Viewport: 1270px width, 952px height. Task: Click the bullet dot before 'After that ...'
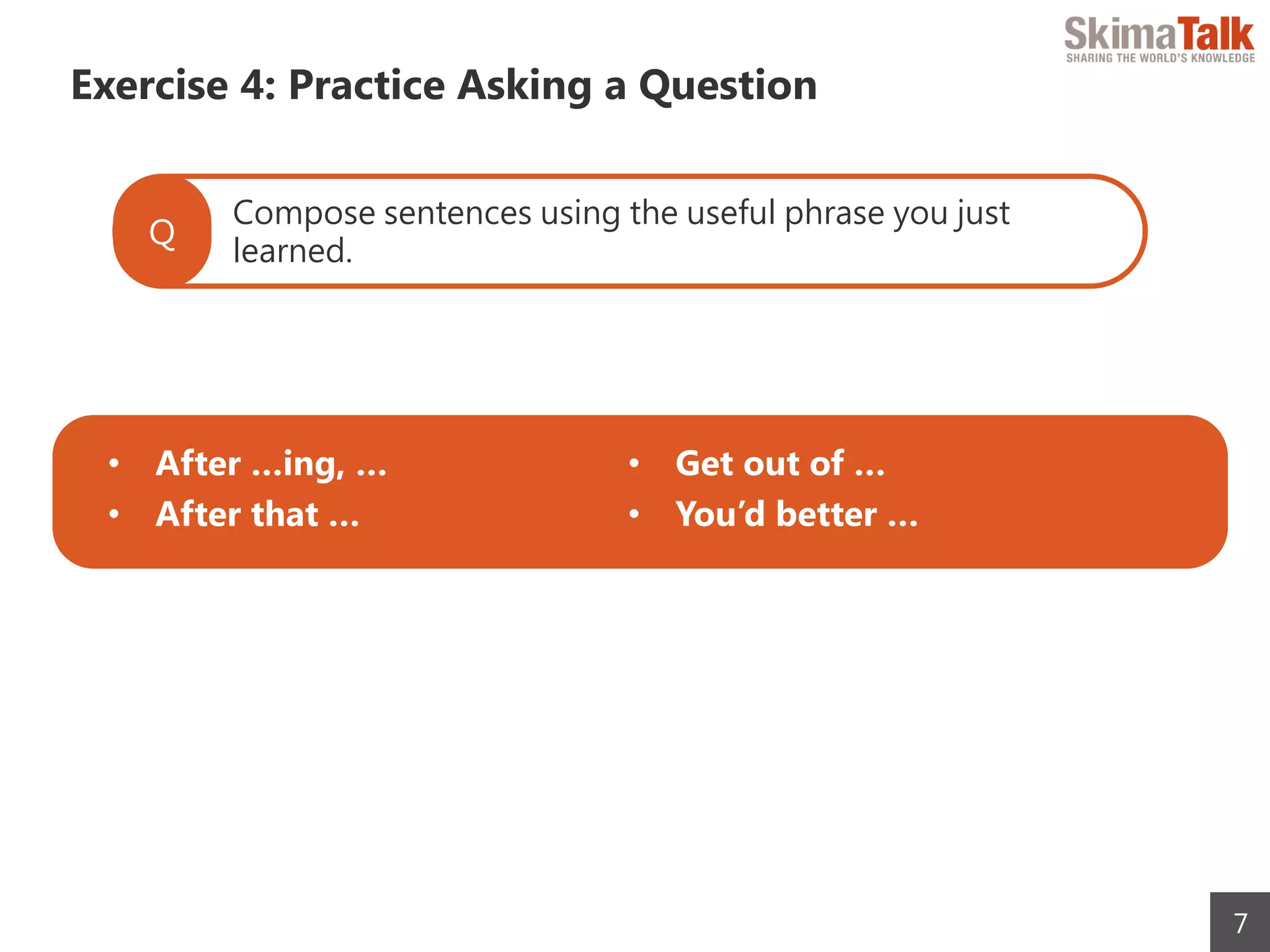113,514
